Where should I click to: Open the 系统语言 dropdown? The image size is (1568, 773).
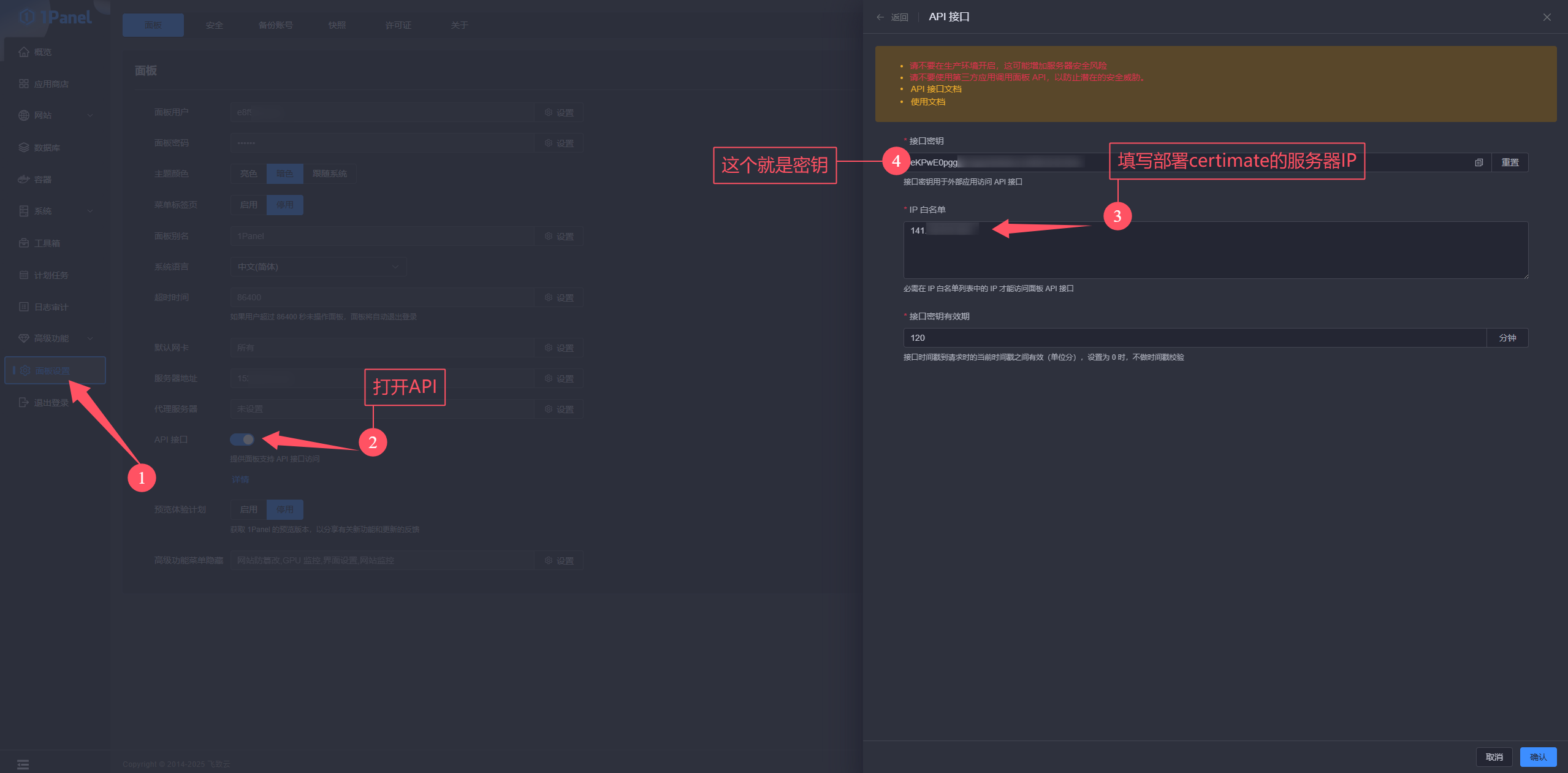(x=318, y=267)
